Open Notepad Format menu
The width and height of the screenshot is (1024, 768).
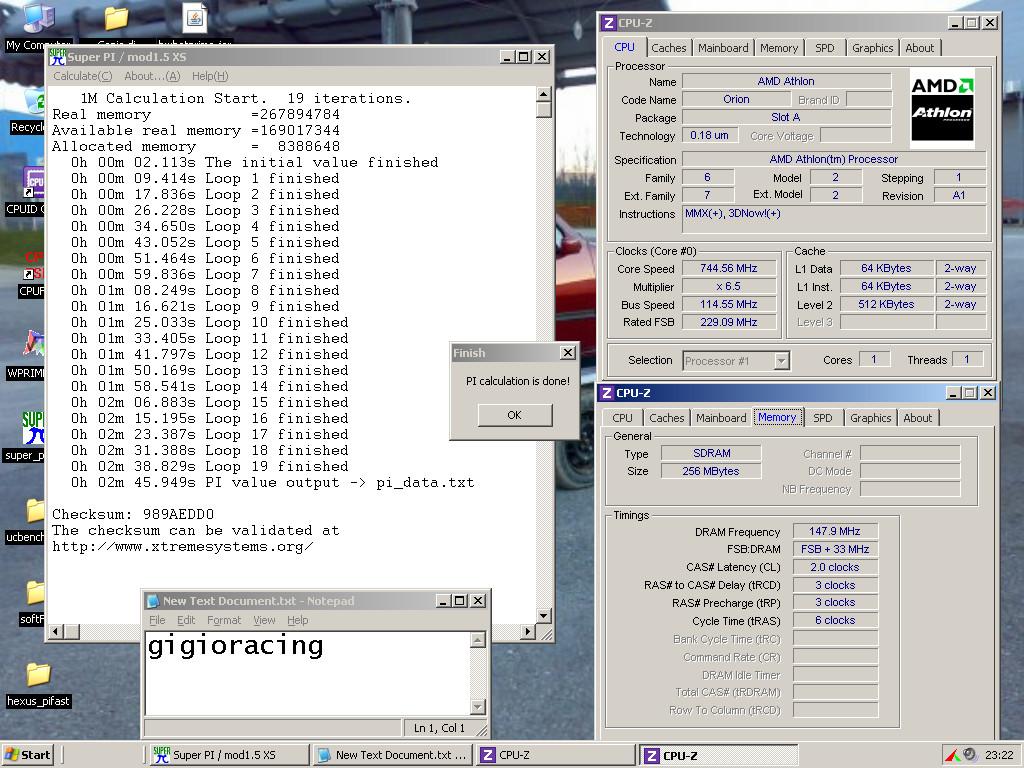[x=224, y=620]
